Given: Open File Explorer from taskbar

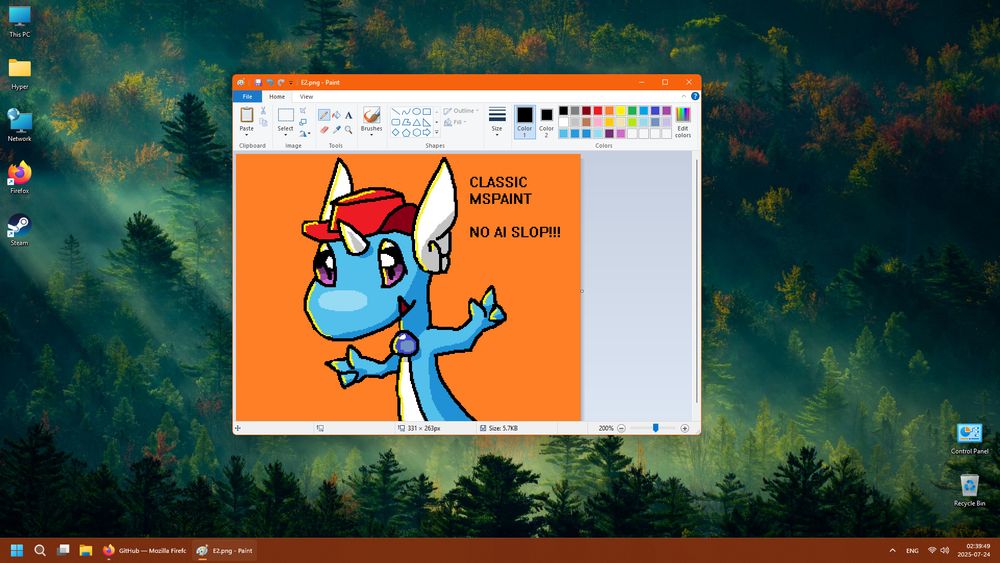Looking at the screenshot, I should [x=85, y=550].
